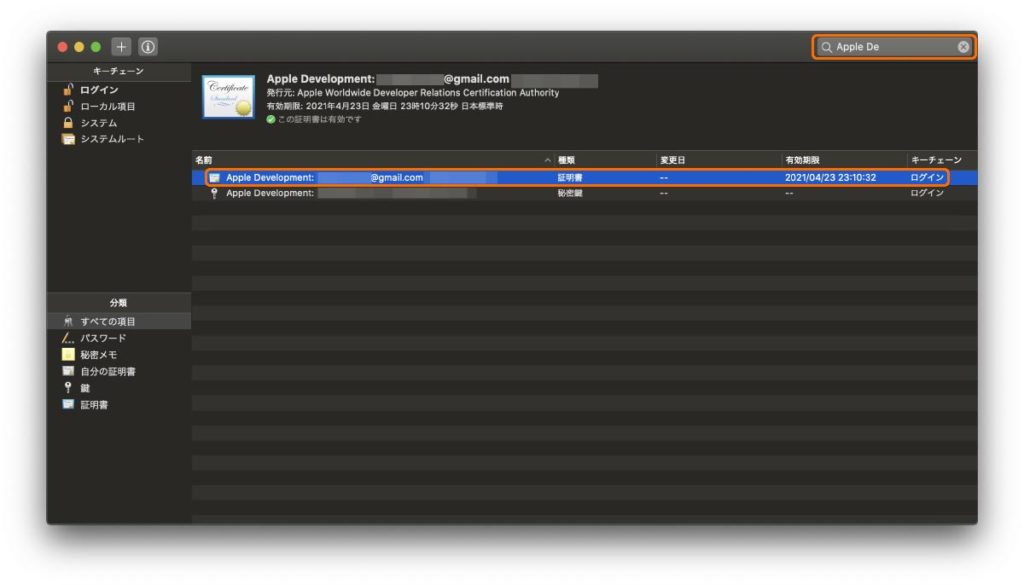Viewport: 1024px width, 585px height.
Task: Zoom window with green button
Action: coord(96,47)
